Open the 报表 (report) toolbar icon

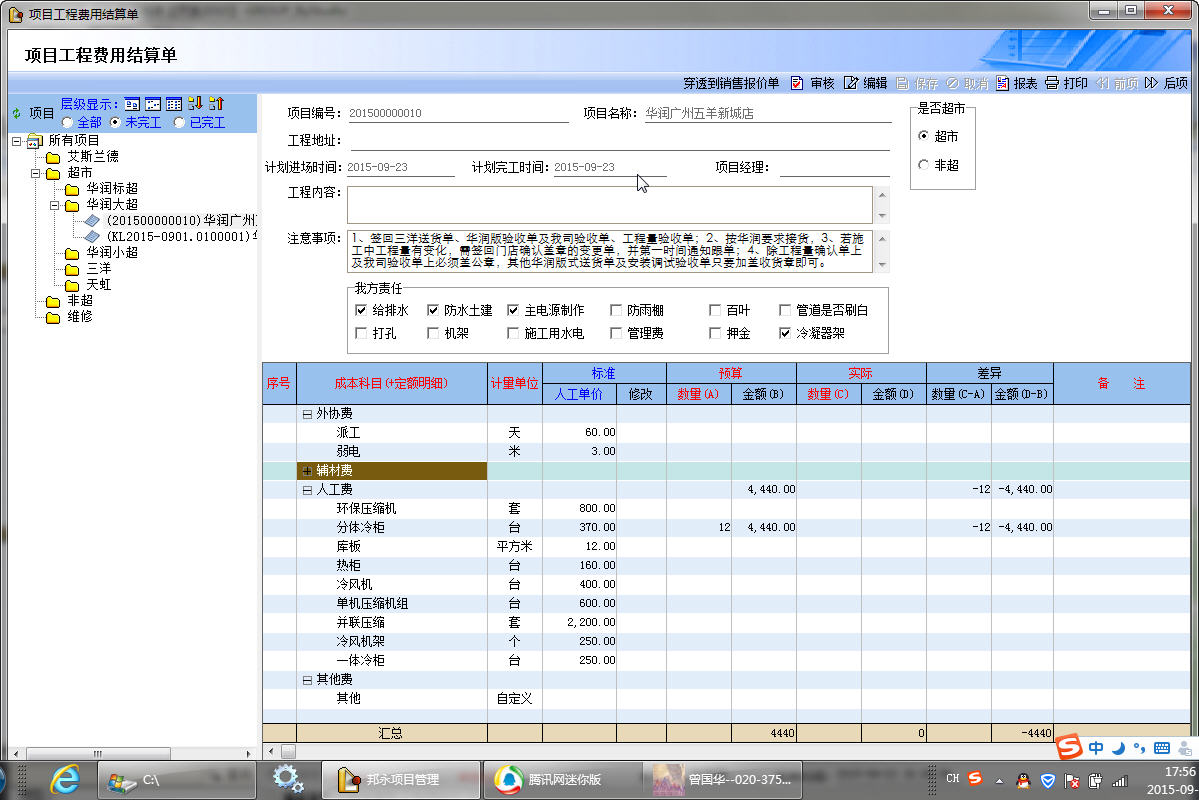[1002, 83]
